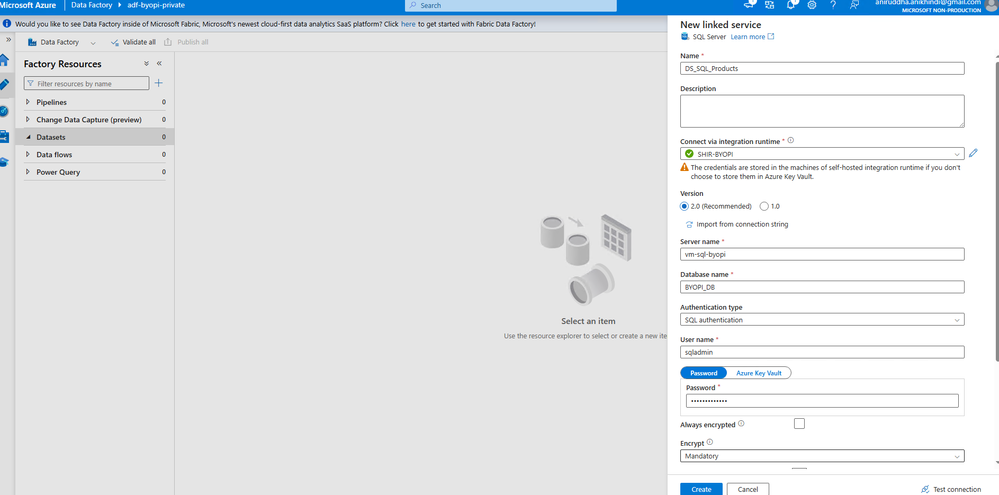Expand the Change Data Capture (preview) node
Viewport: 999px width, 495px height.
(x=27, y=119)
